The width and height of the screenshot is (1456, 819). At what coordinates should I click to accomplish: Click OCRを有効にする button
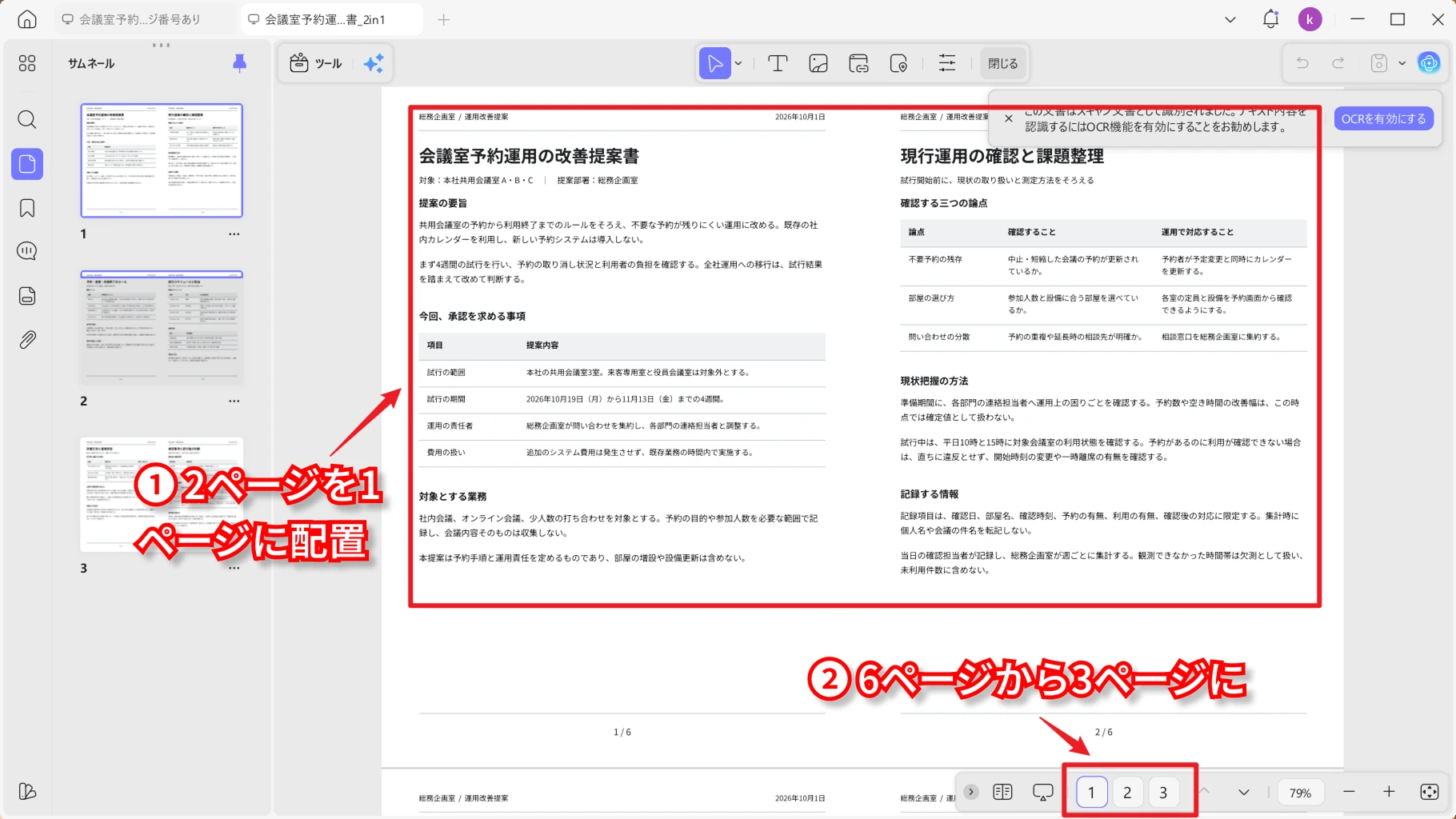(x=1383, y=118)
